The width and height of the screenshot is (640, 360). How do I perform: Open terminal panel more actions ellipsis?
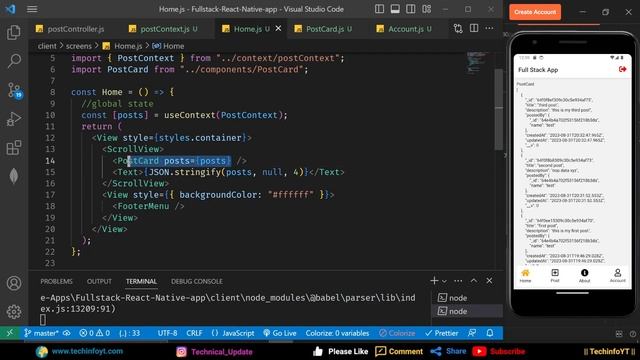coord(458,280)
